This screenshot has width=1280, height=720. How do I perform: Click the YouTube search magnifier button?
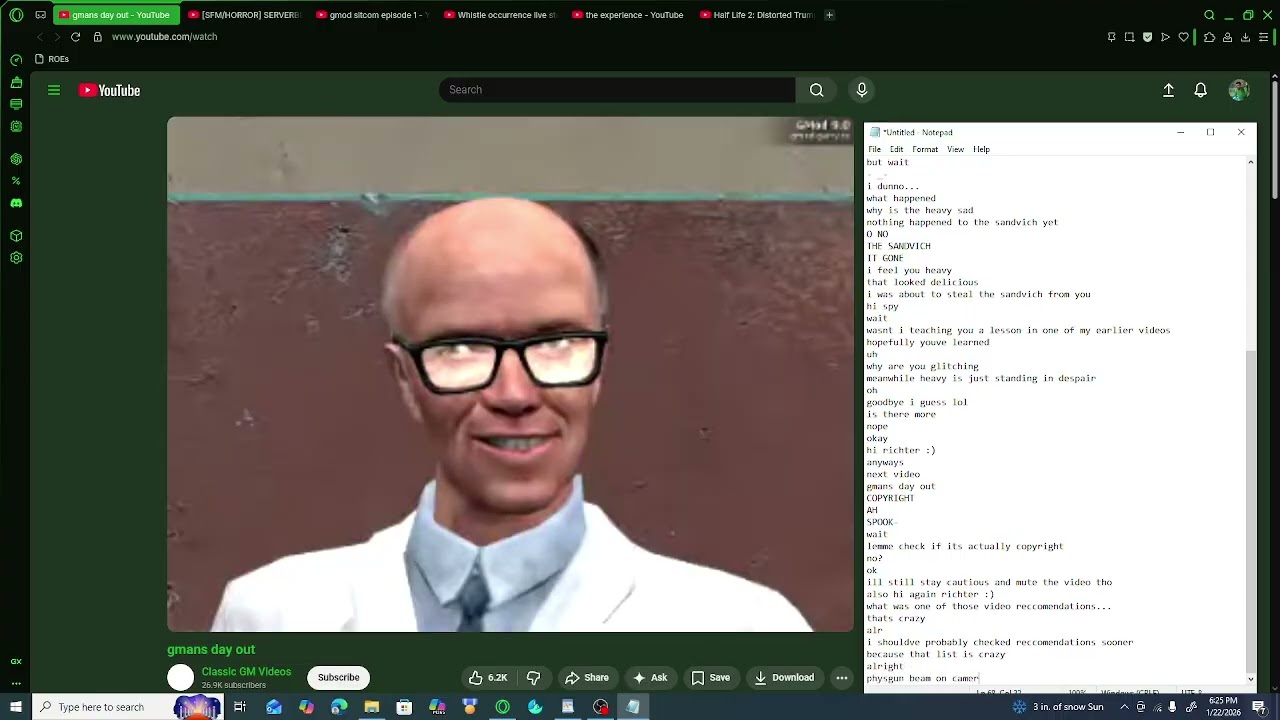pos(817,90)
